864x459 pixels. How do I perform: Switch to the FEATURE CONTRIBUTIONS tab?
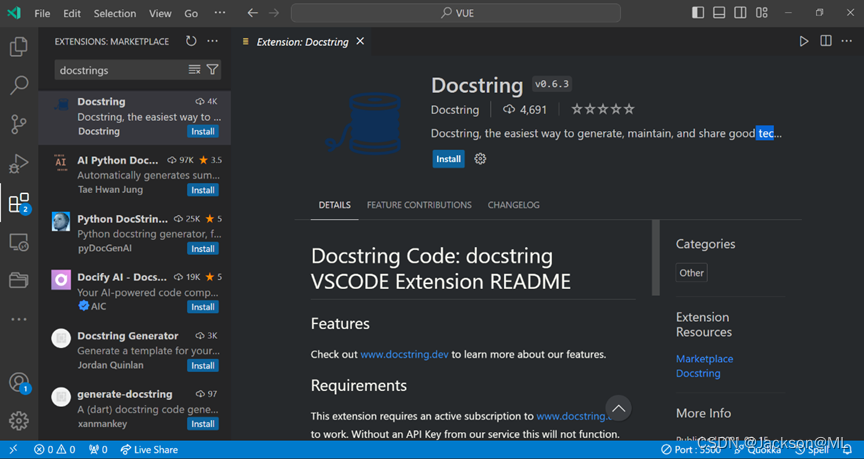[x=419, y=205]
